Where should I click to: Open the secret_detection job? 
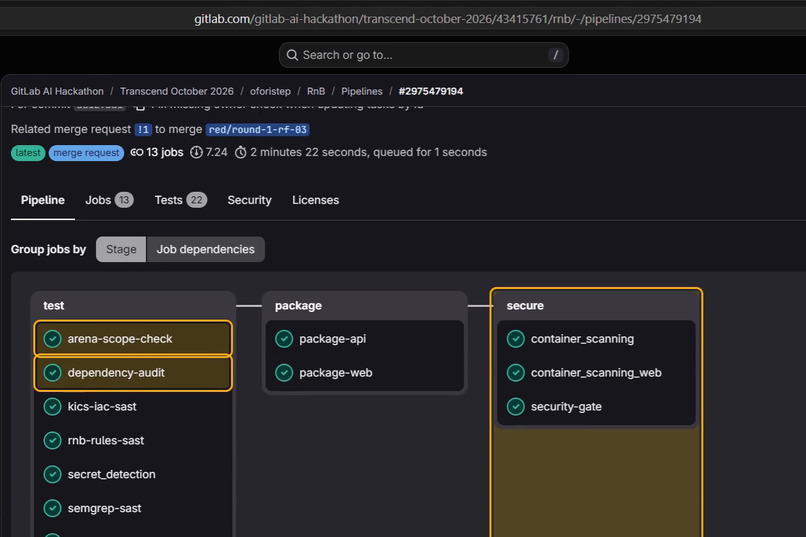click(133, 474)
